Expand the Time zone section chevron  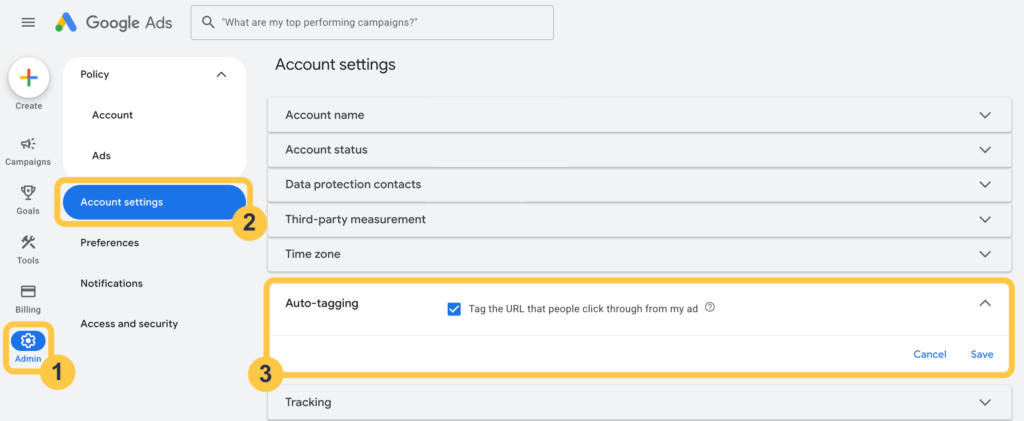click(x=985, y=254)
